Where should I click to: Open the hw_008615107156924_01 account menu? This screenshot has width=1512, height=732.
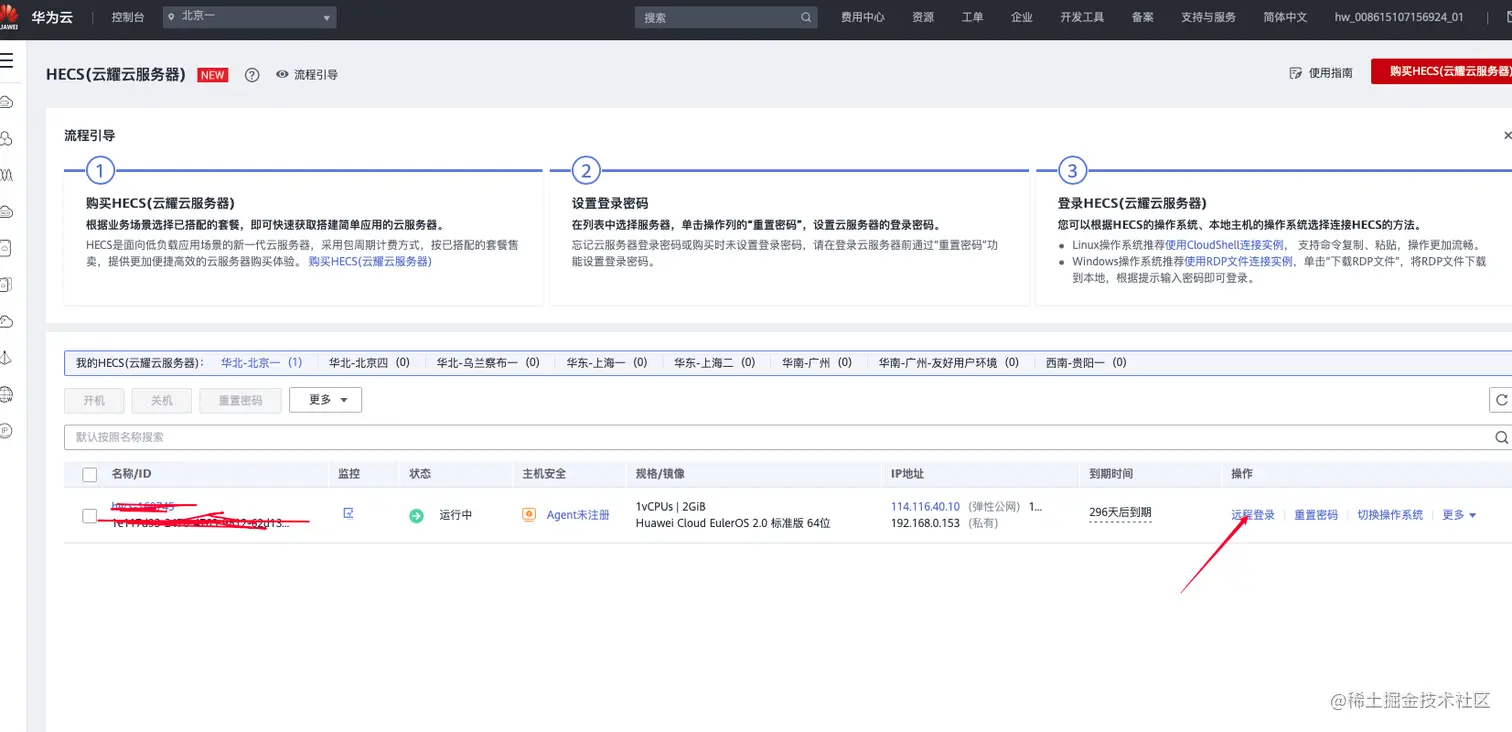tap(1399, 17)
